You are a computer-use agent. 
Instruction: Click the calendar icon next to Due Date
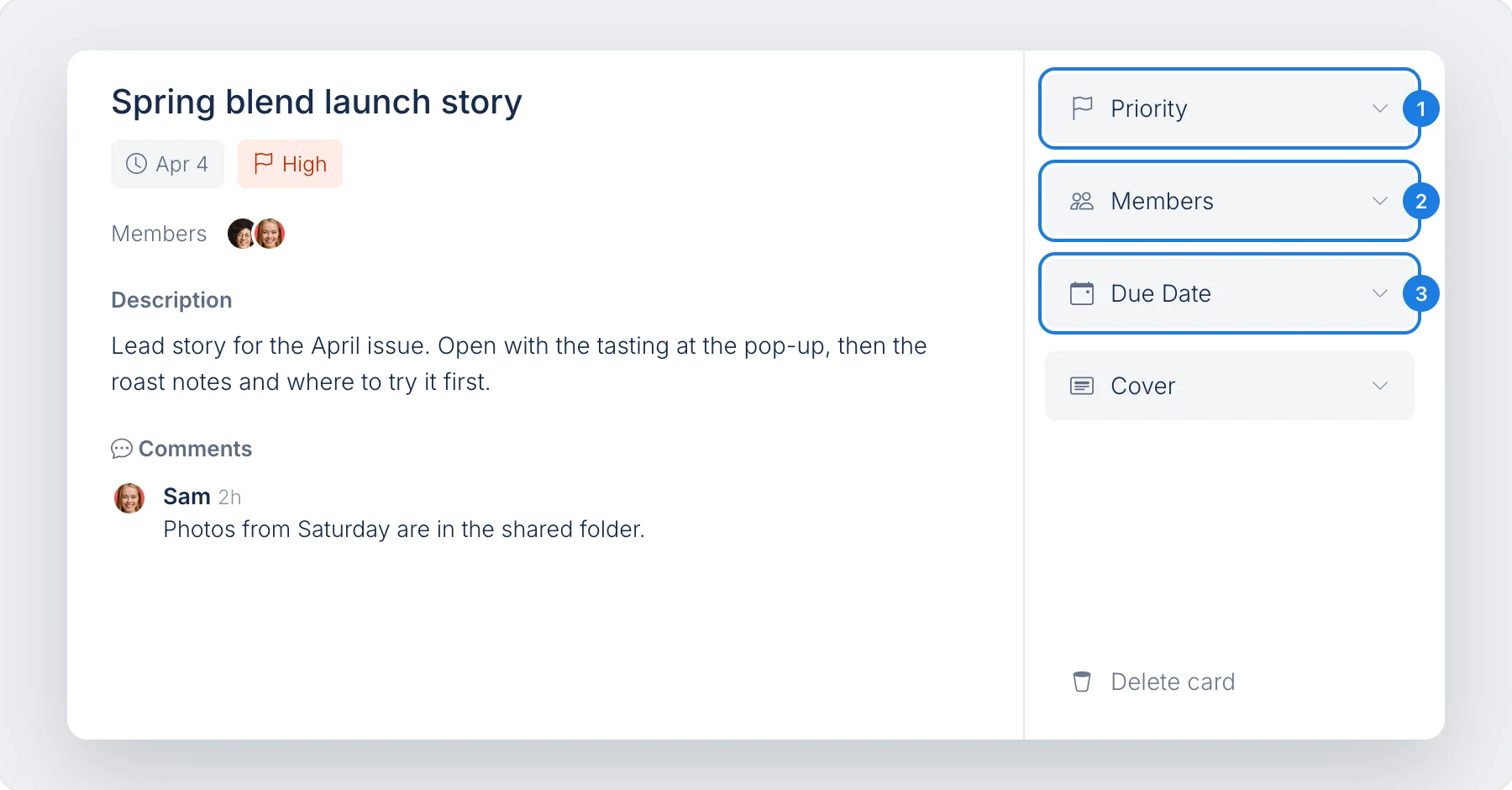[x=1082, y=293]
